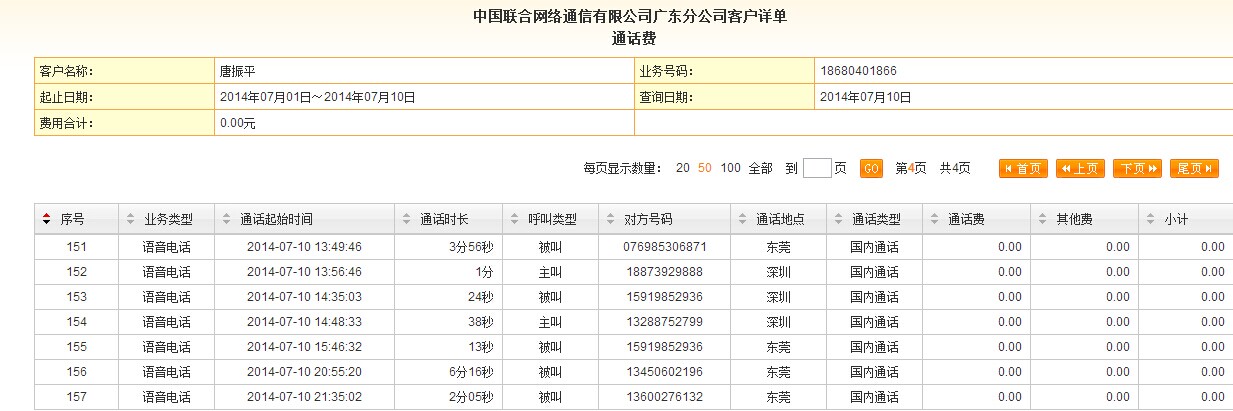Sort table by 序号 column arrow icon

coord(46,220)
